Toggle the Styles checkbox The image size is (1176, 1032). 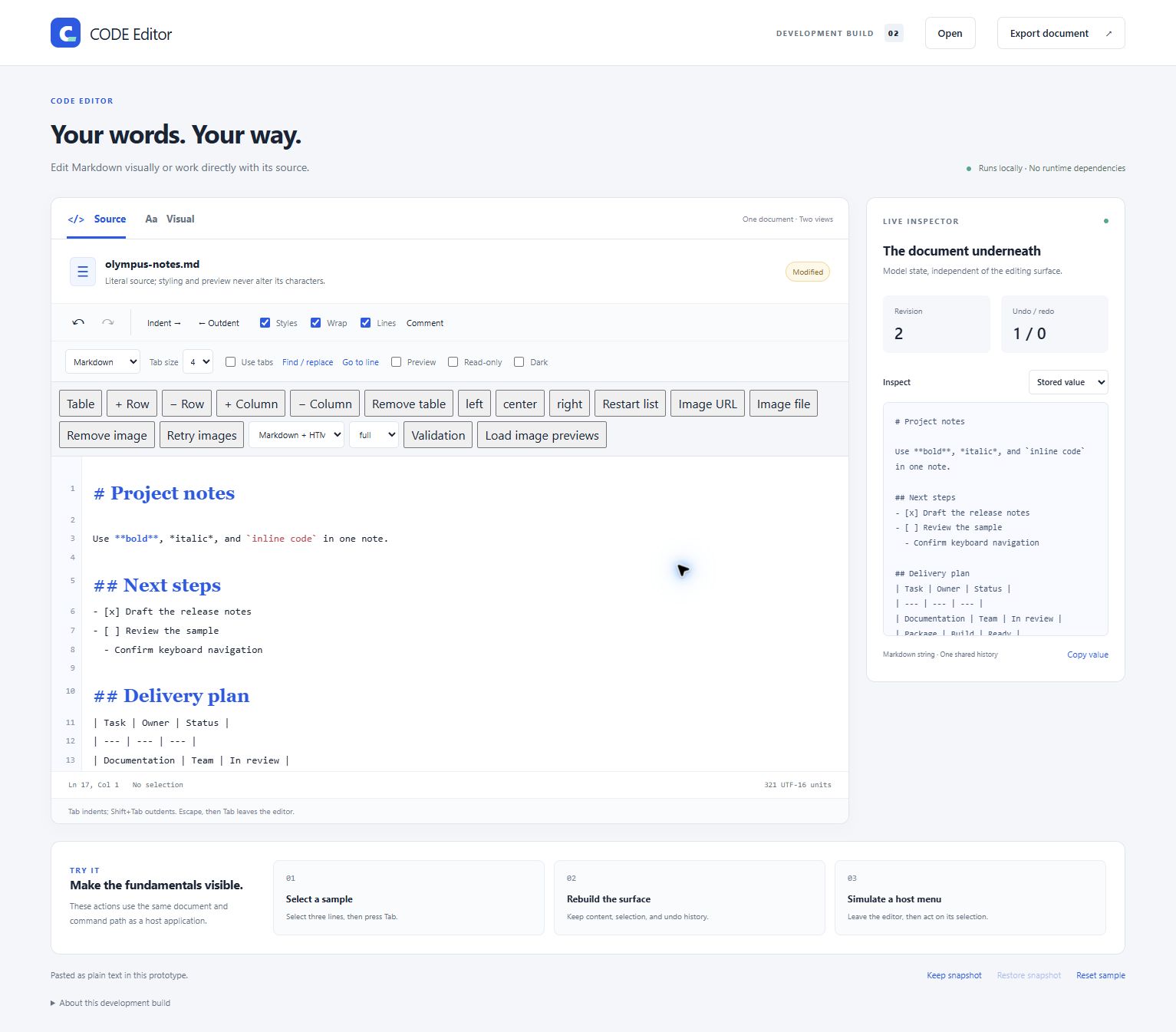point(265,323)
